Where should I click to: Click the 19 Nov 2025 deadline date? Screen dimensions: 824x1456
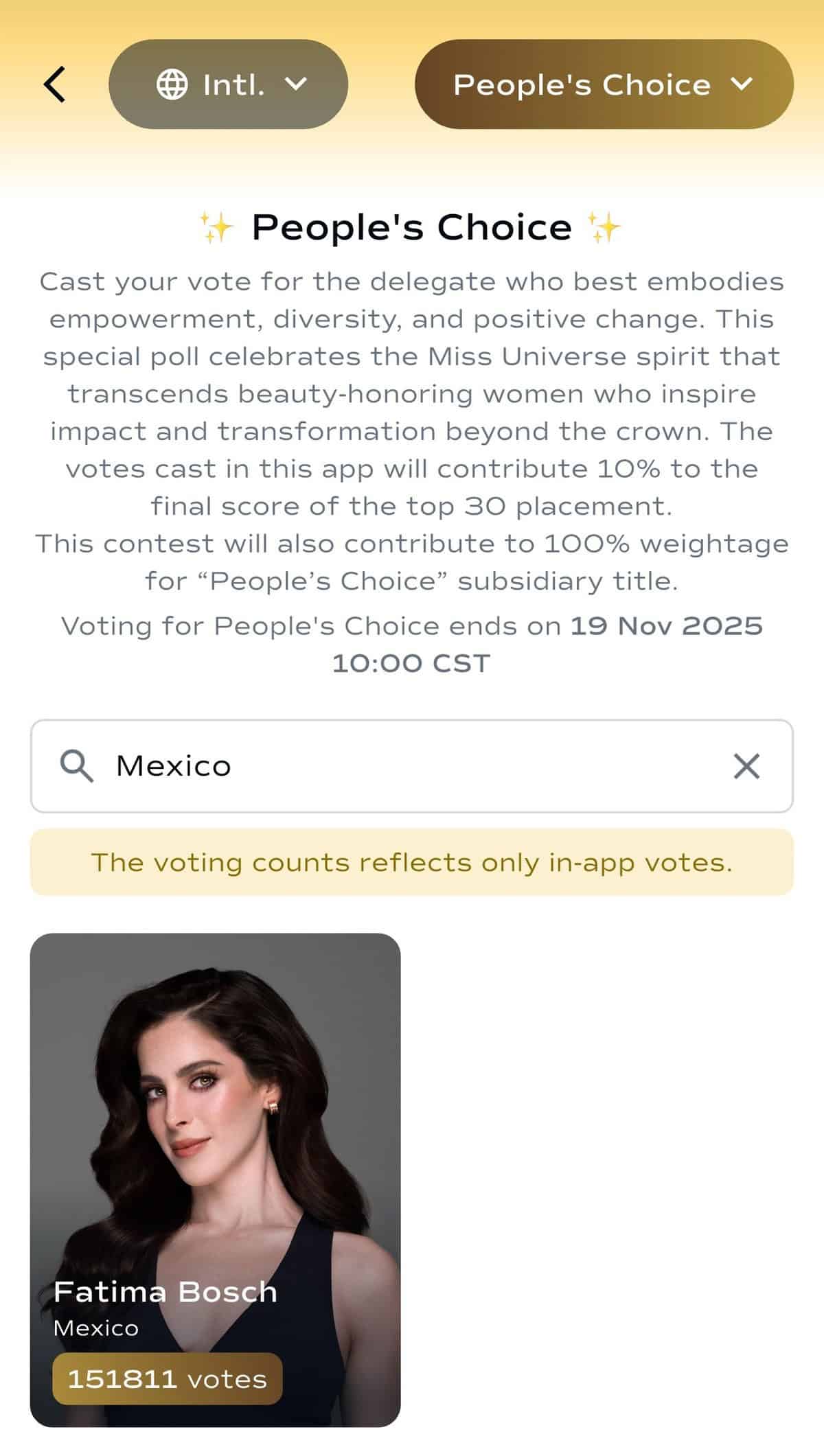point(666,626)
